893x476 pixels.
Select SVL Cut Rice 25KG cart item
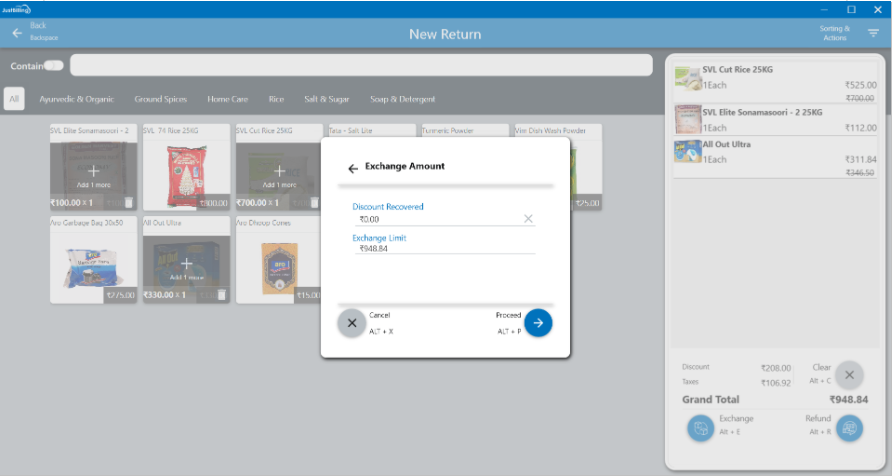tap(775, 78)
